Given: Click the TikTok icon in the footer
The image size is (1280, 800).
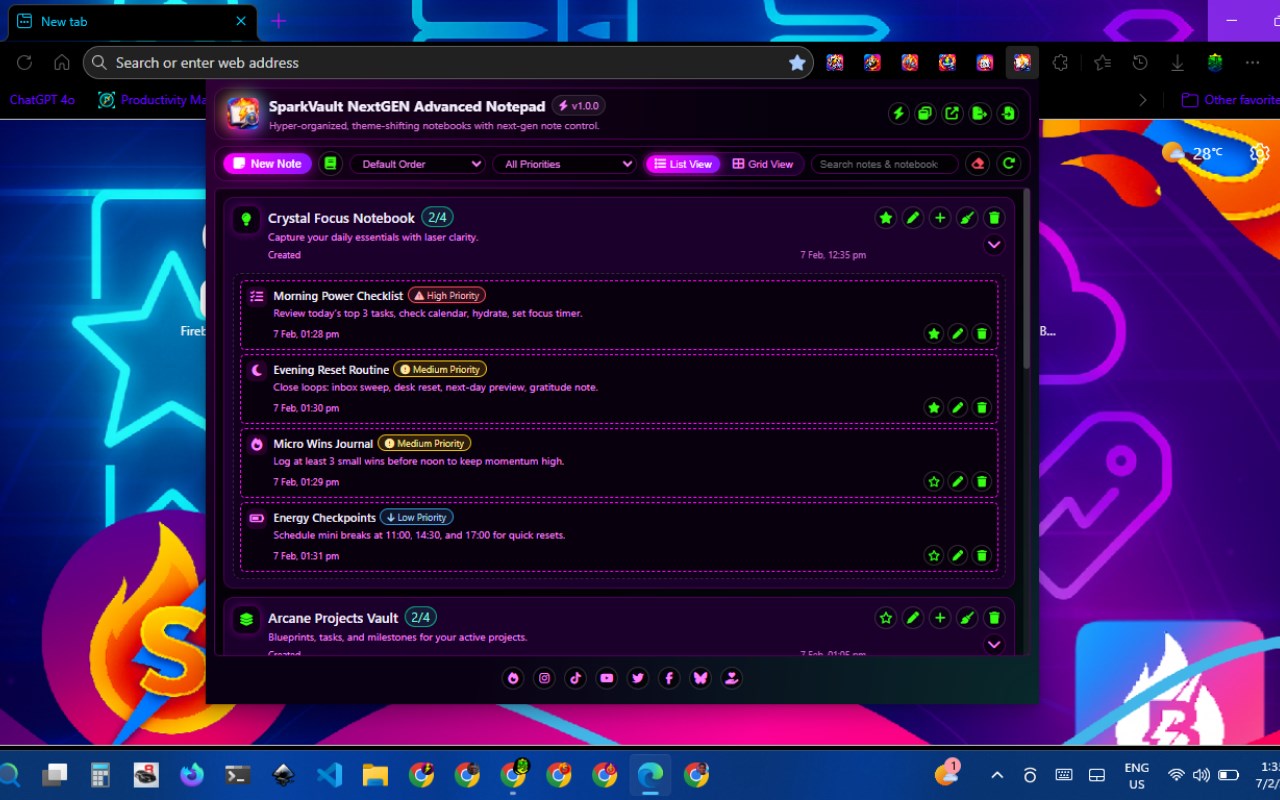Looking at the screenshot, I should (x=575, y=678).
